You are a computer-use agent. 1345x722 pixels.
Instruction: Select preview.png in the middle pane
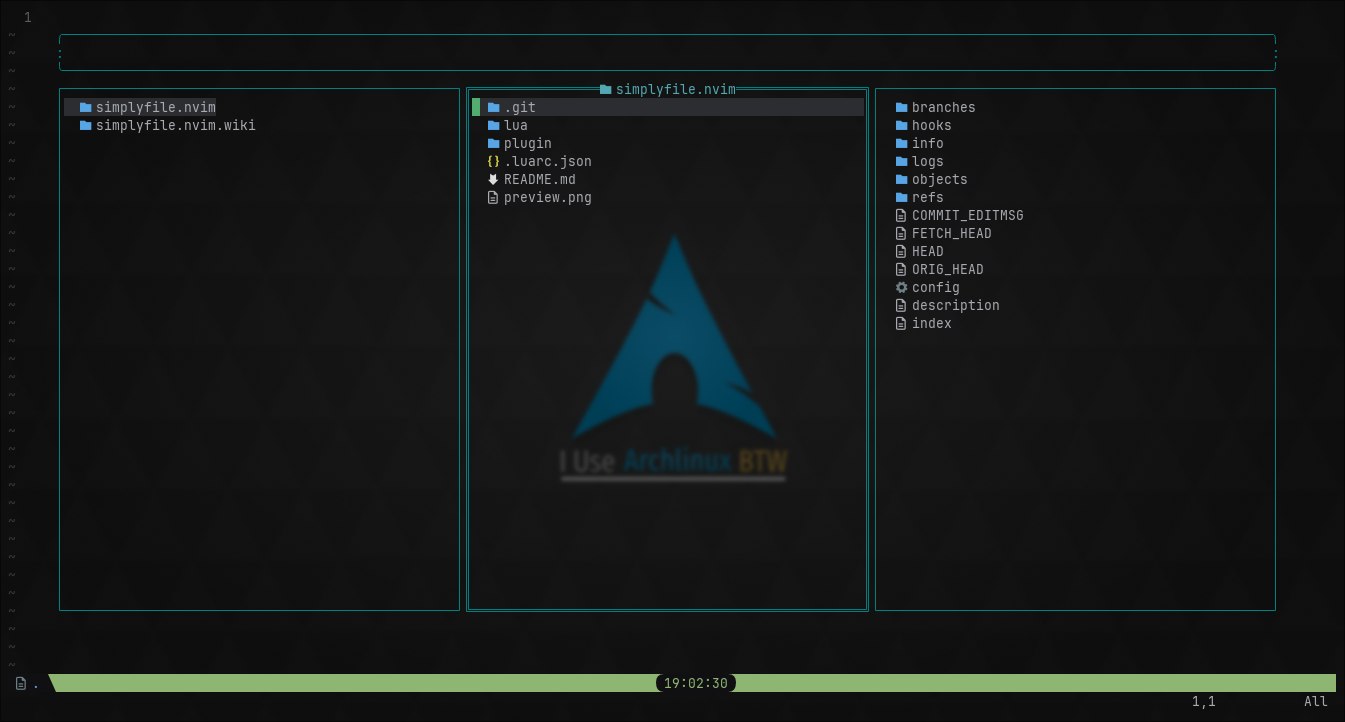click(x=548, y=197)
